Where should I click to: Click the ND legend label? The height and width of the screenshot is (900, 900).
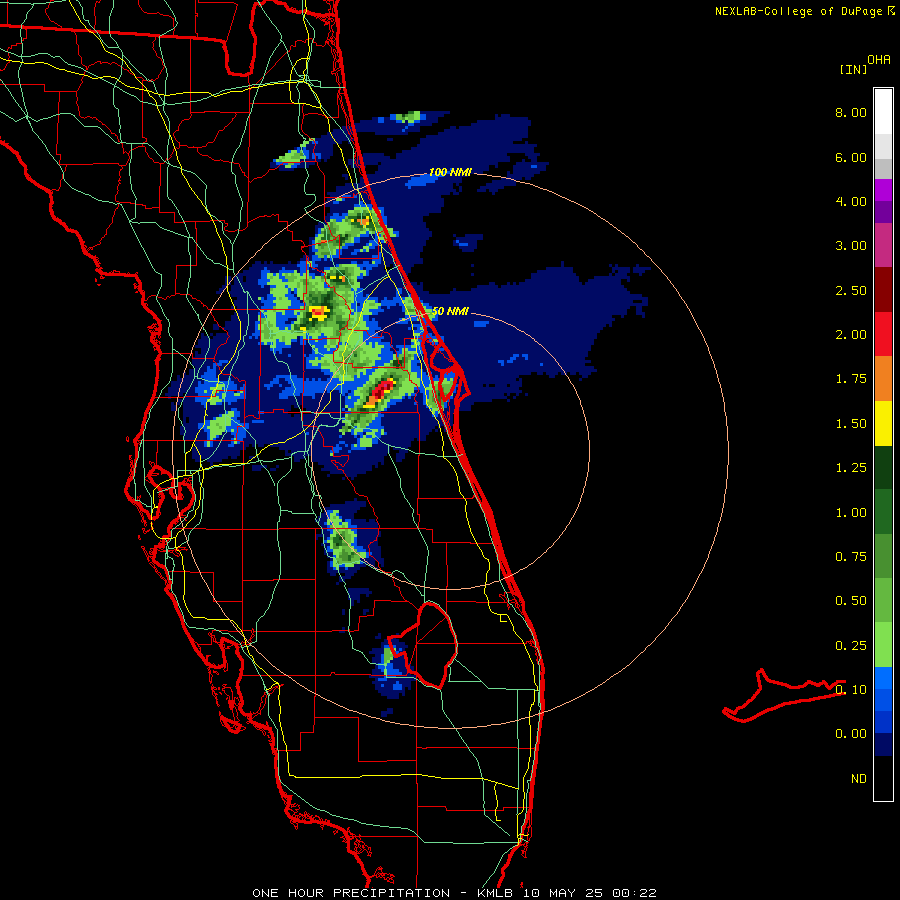[859, 779]
